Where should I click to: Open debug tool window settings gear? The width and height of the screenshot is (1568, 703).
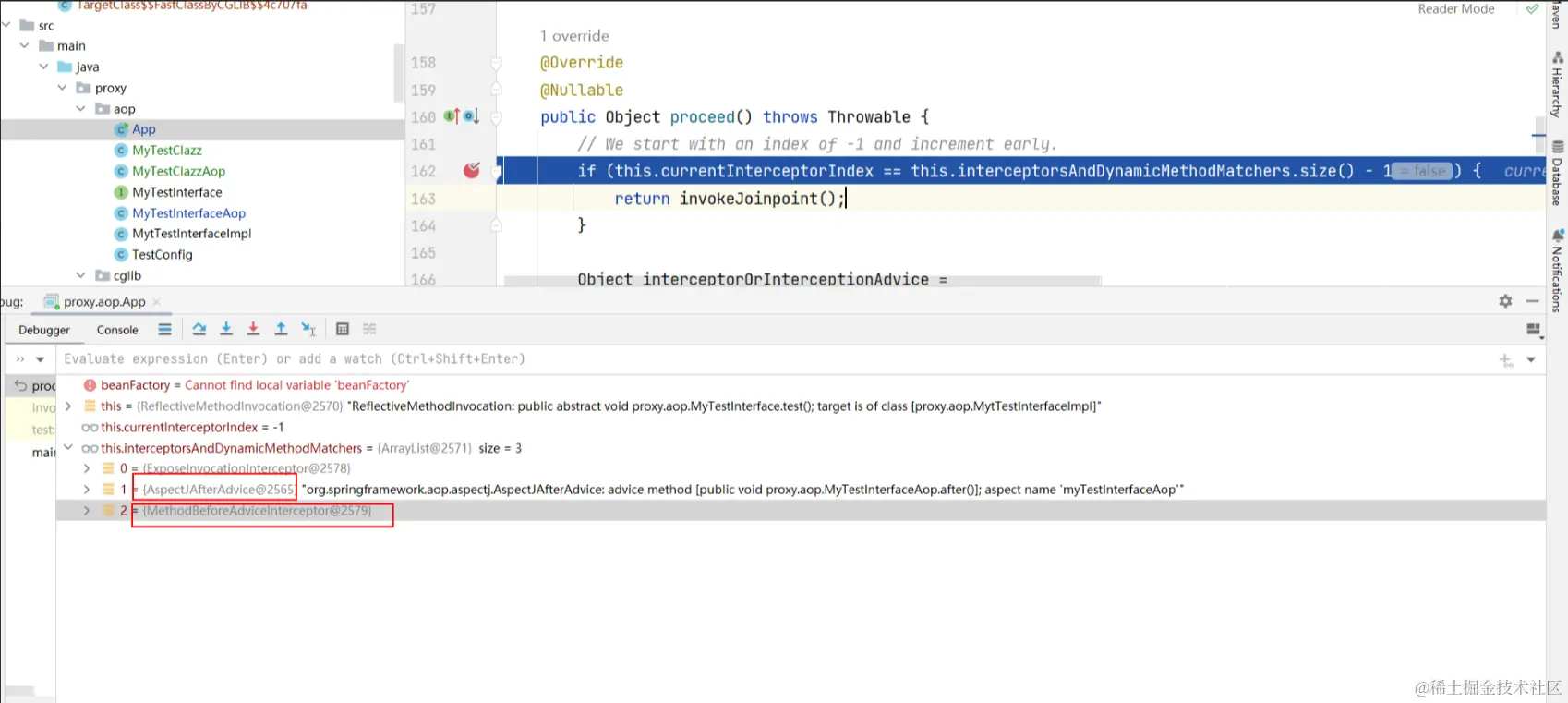click(x=1505, y=301)
